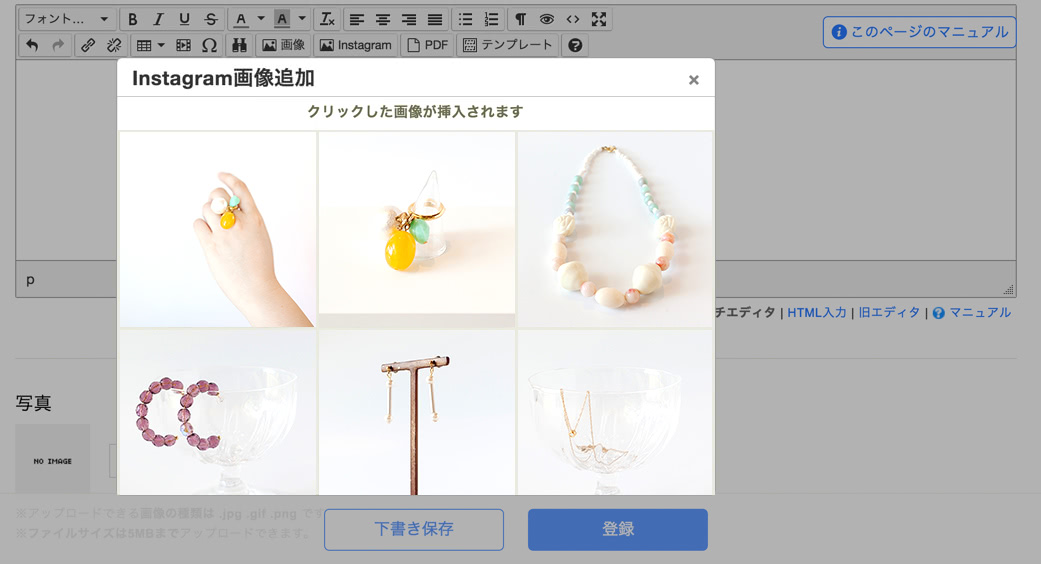Click the NO IMAGE photo placeholder

pos(52,460)
